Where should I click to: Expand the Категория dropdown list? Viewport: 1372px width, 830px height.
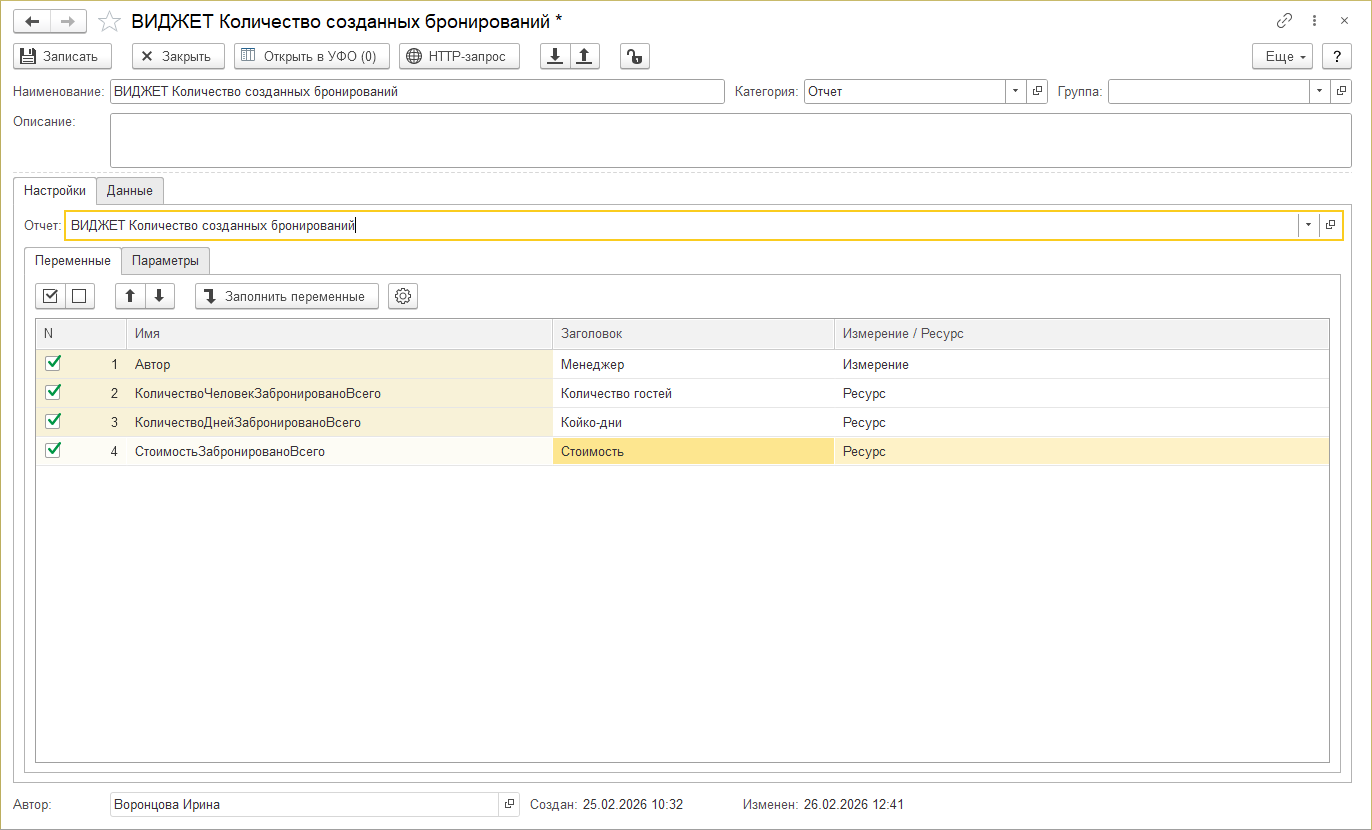coord(1015,91)
